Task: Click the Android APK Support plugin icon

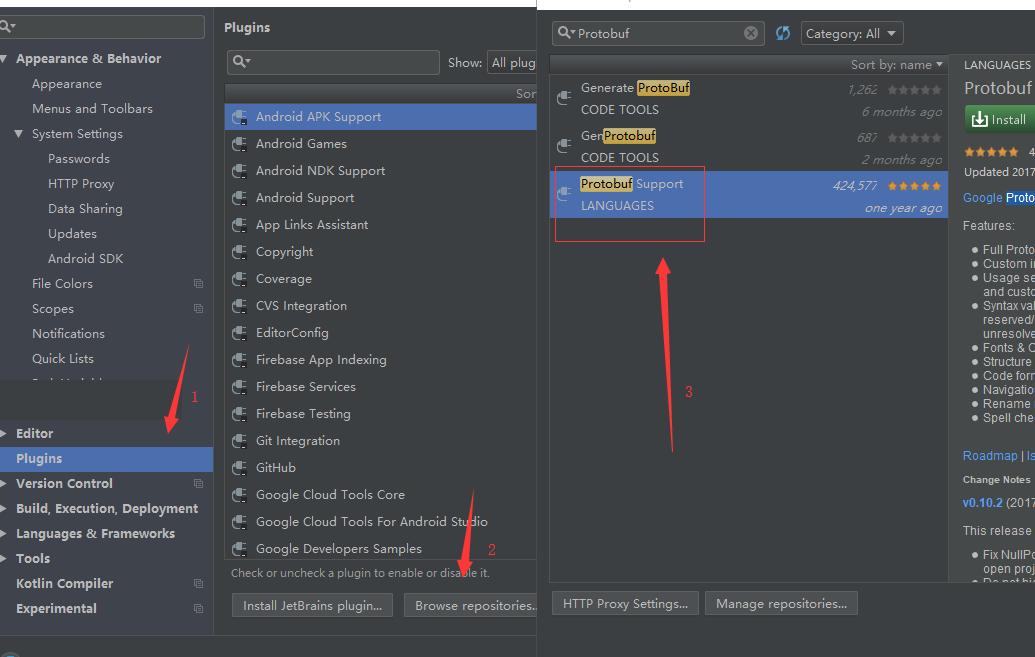Action: click(240, 117)
